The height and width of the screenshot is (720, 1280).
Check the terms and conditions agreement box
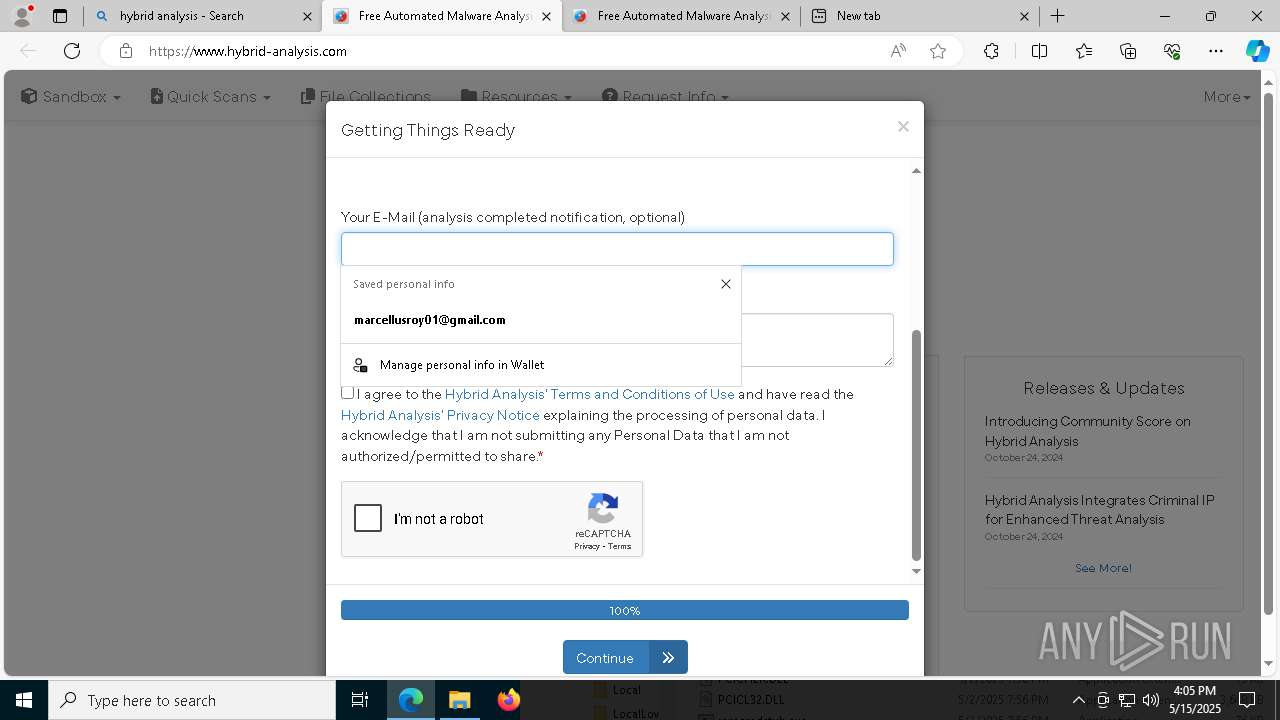click(x=347, y=393)
